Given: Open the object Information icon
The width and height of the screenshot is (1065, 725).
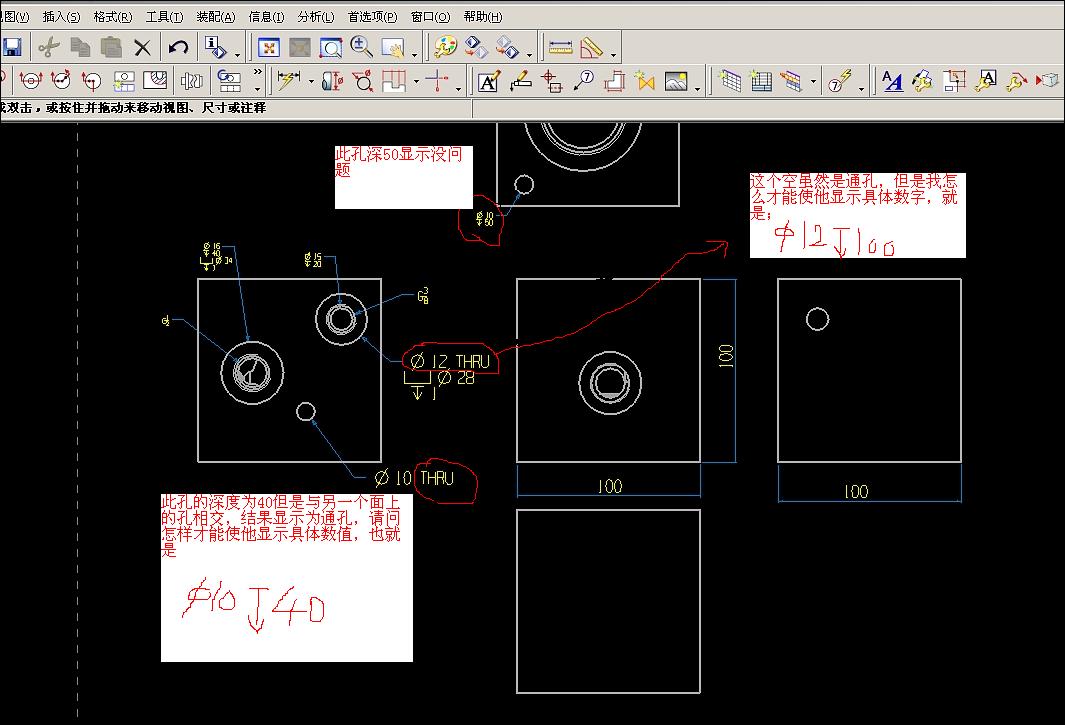Looking at the screenshot, I should (x=215, y=48).
